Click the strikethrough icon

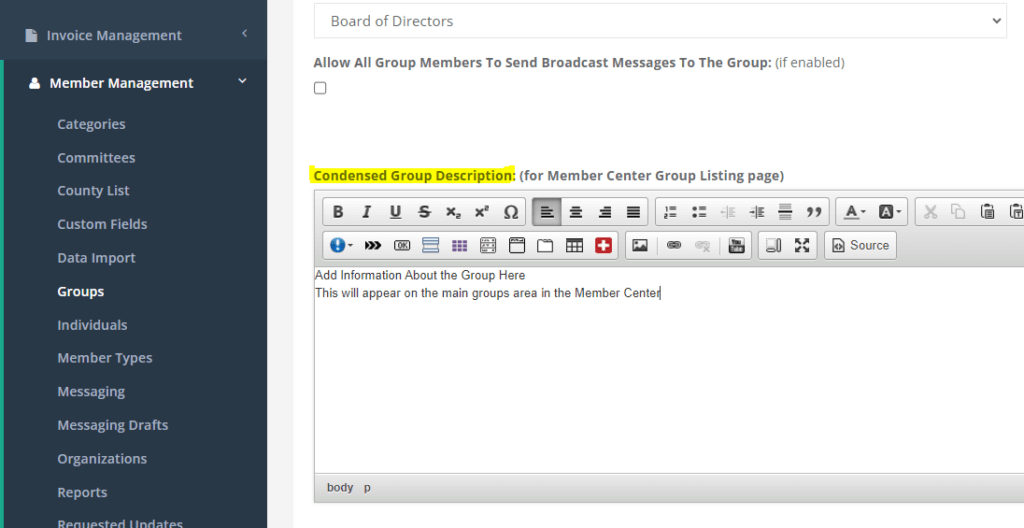pyautogui.click(x=424, y=212)
